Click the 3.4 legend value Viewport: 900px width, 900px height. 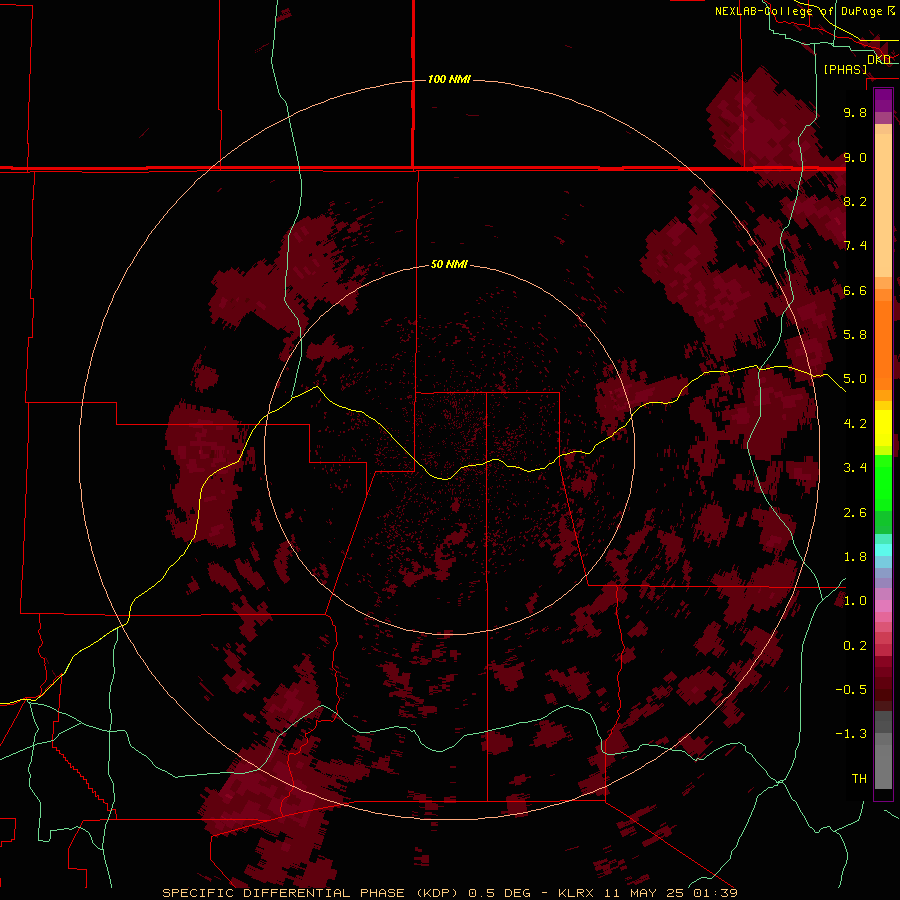click(855, 468)
